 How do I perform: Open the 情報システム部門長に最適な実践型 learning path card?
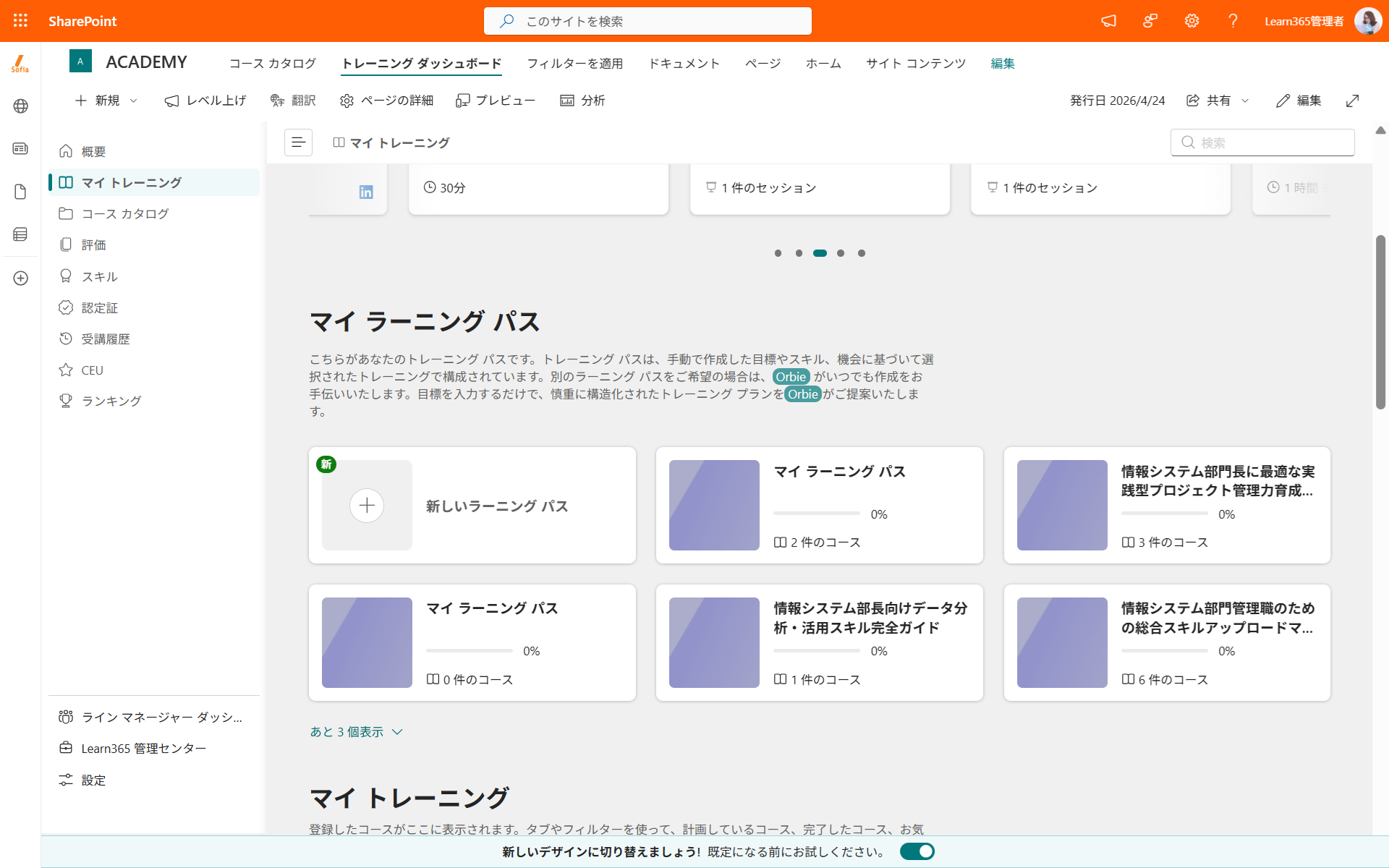pos(1167,505)
